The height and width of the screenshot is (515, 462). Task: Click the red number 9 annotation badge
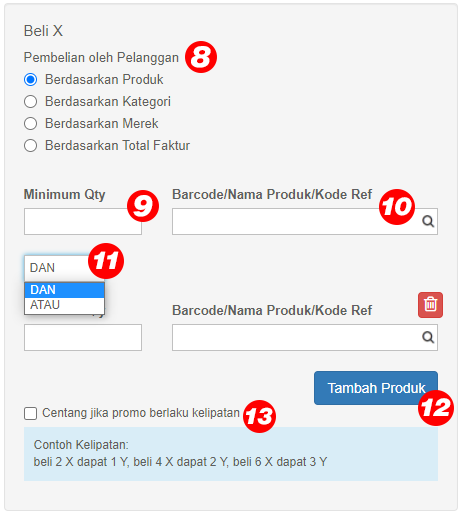(143, 206)
